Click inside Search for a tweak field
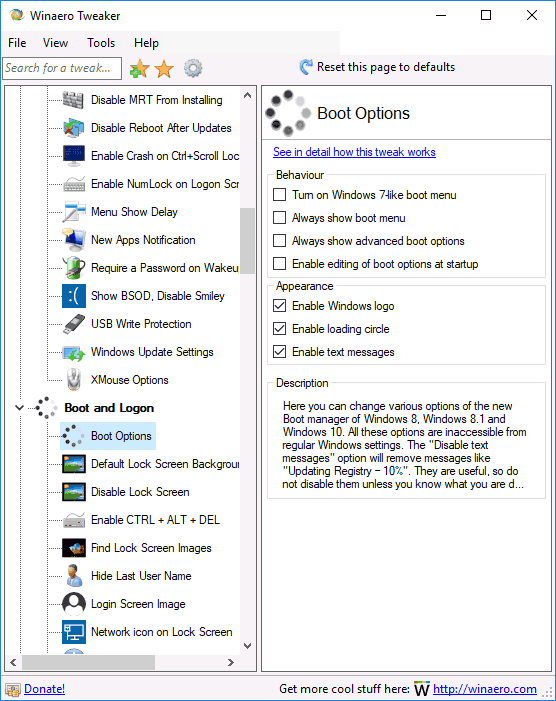Image resolution: width=556 pixels, height=701 pixels. pyautogui.click(x=62, y=68)
